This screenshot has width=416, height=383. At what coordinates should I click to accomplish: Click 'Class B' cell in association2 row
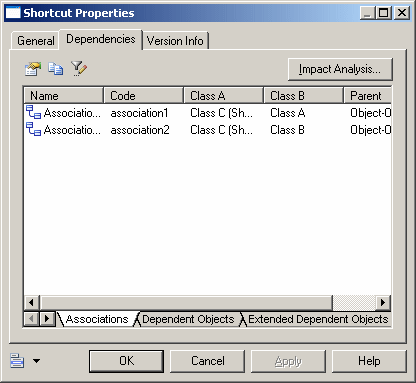287,130
